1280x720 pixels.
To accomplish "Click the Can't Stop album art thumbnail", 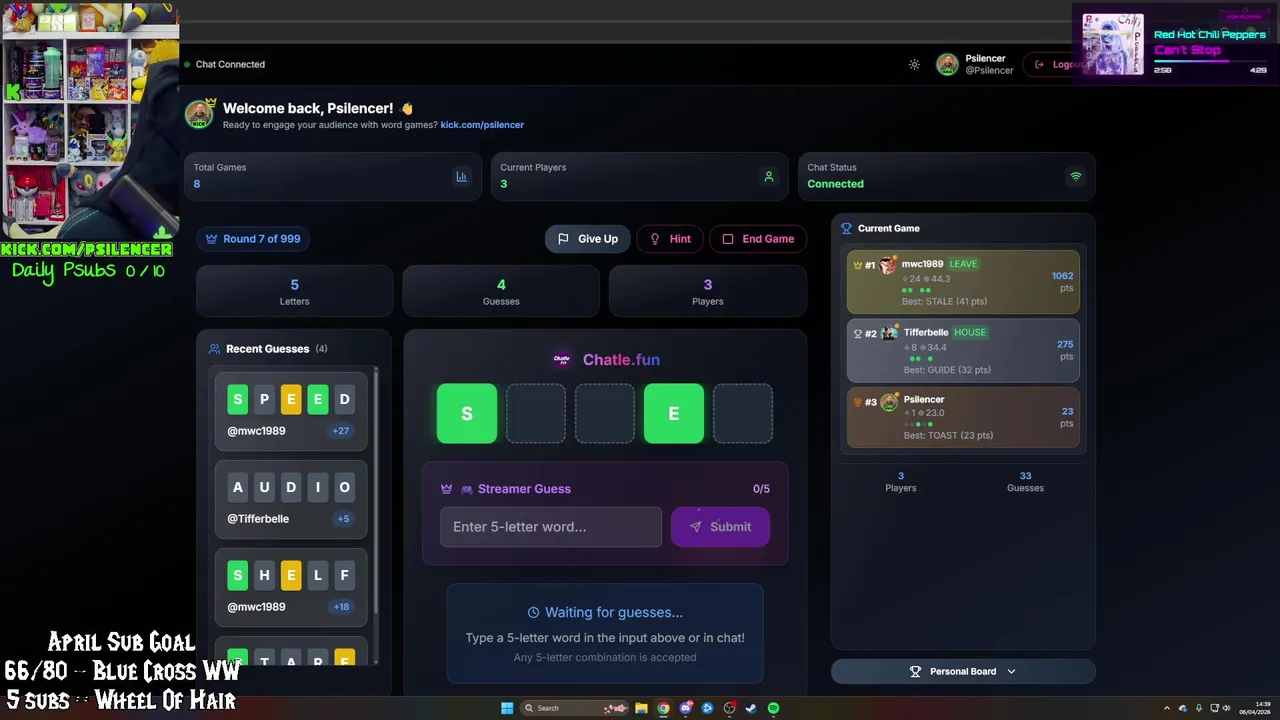I will [x=1113, y=44].
